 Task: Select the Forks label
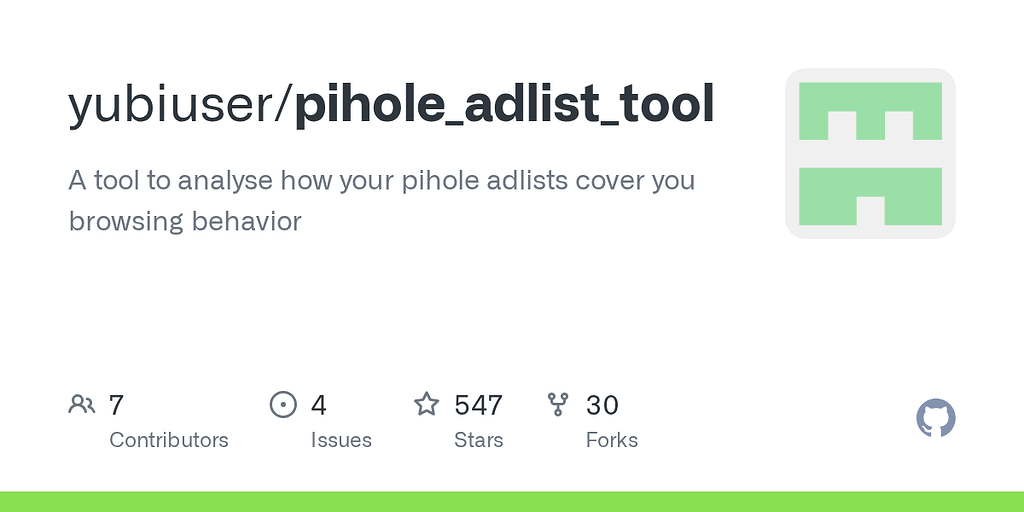[612, 440]
